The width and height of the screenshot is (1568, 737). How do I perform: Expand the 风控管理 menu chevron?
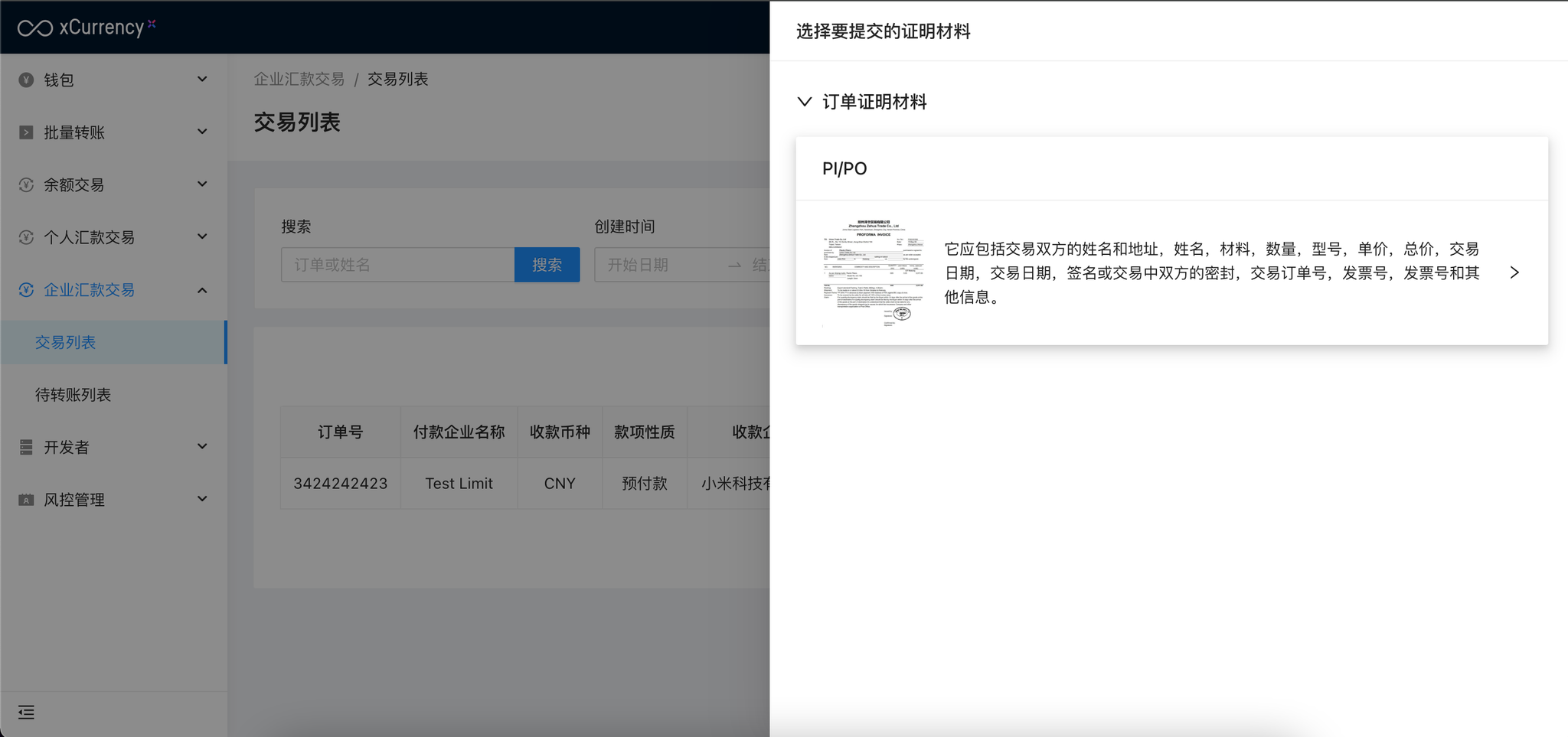click(x=202, y=499)
